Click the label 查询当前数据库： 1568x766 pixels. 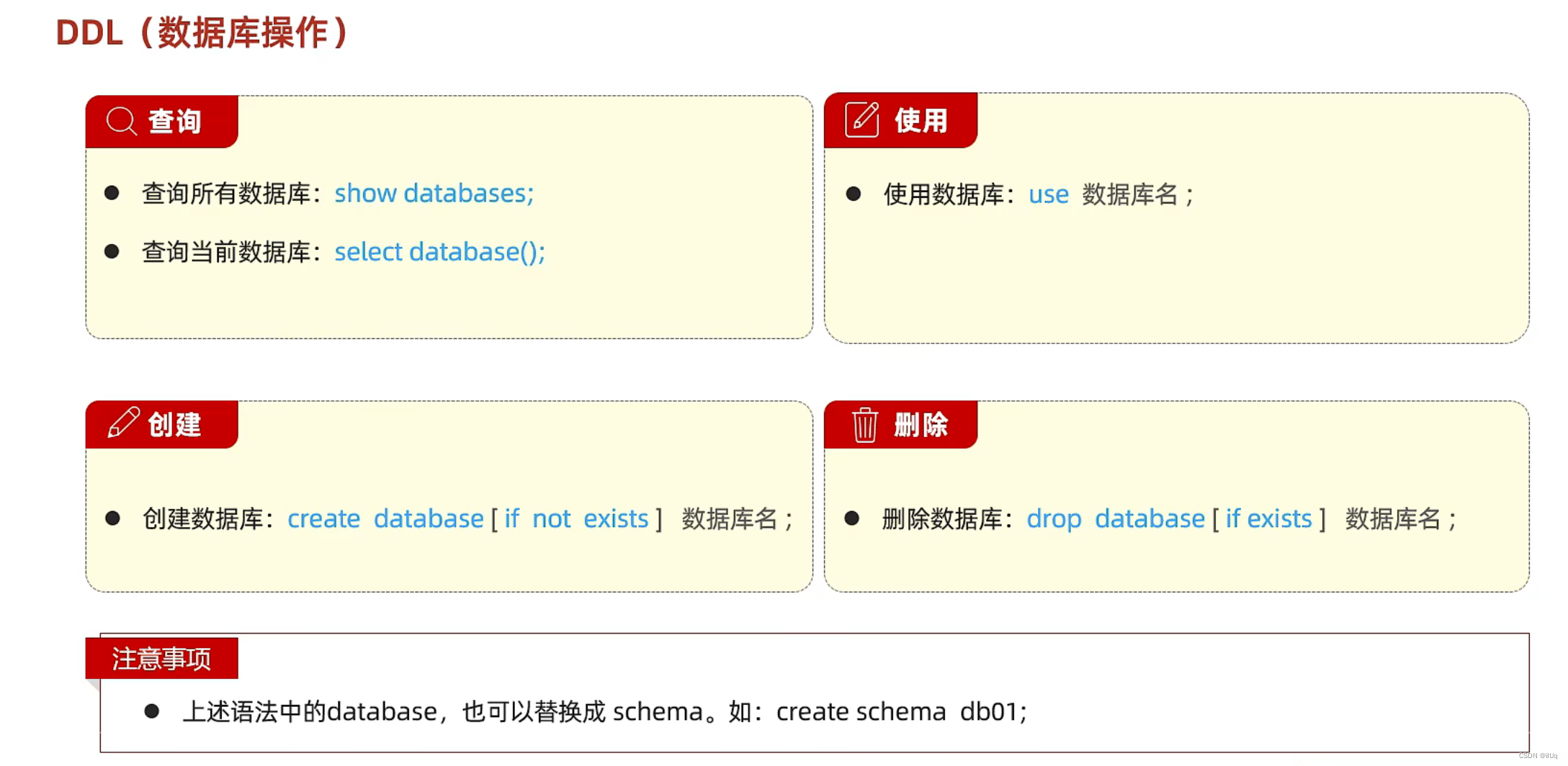(232, 252)
